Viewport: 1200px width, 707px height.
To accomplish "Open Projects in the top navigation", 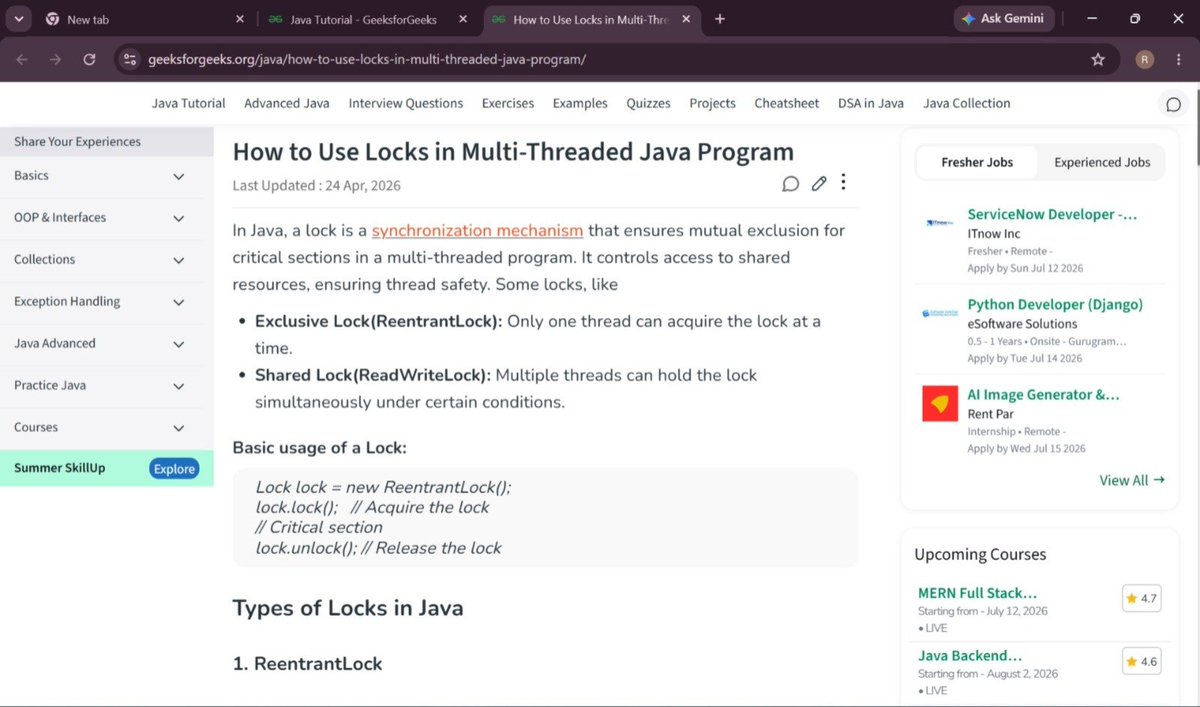I will pyautogui.click(x=712, y=103).
